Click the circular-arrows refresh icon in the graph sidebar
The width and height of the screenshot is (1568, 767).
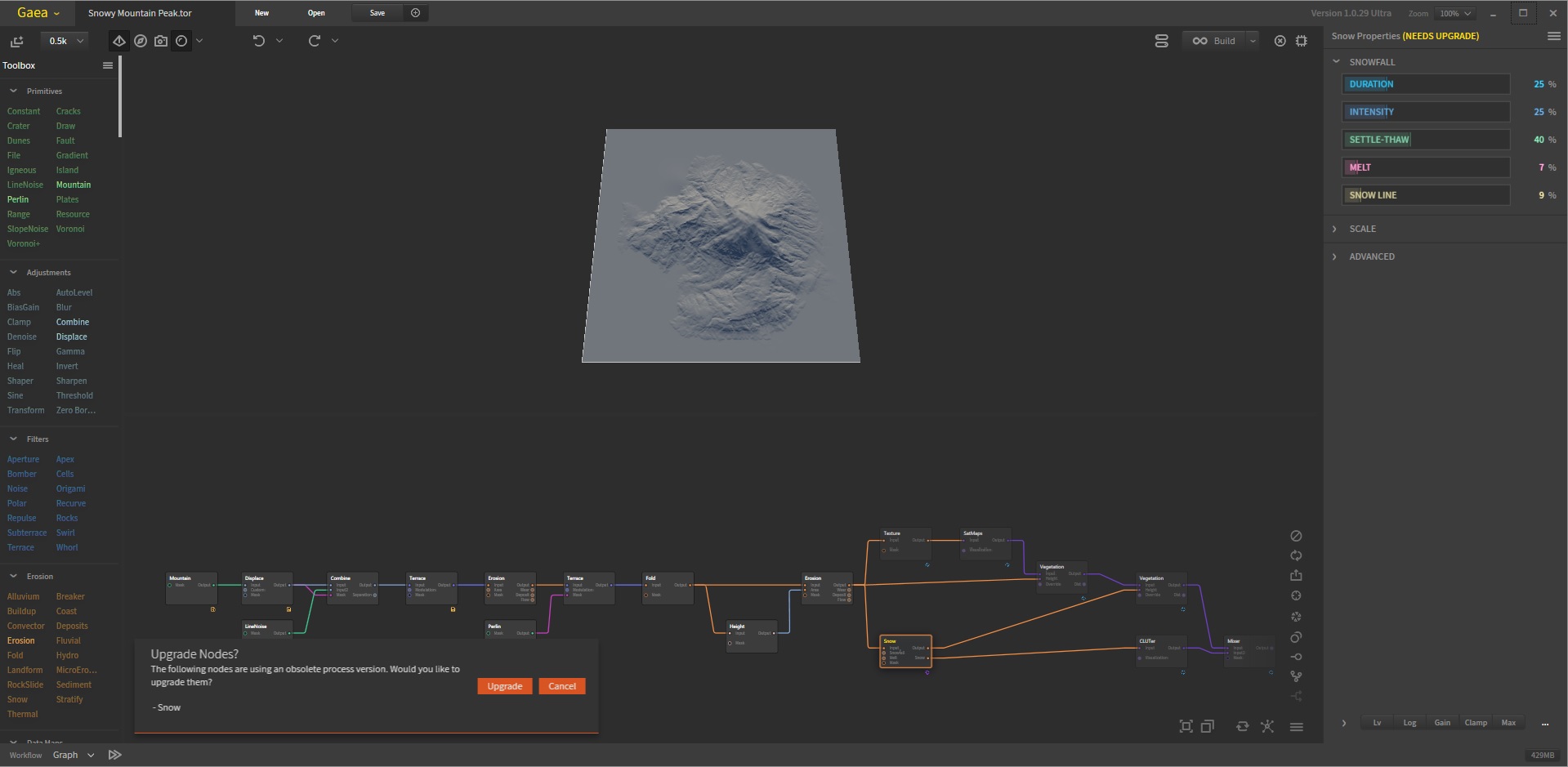1296,555
